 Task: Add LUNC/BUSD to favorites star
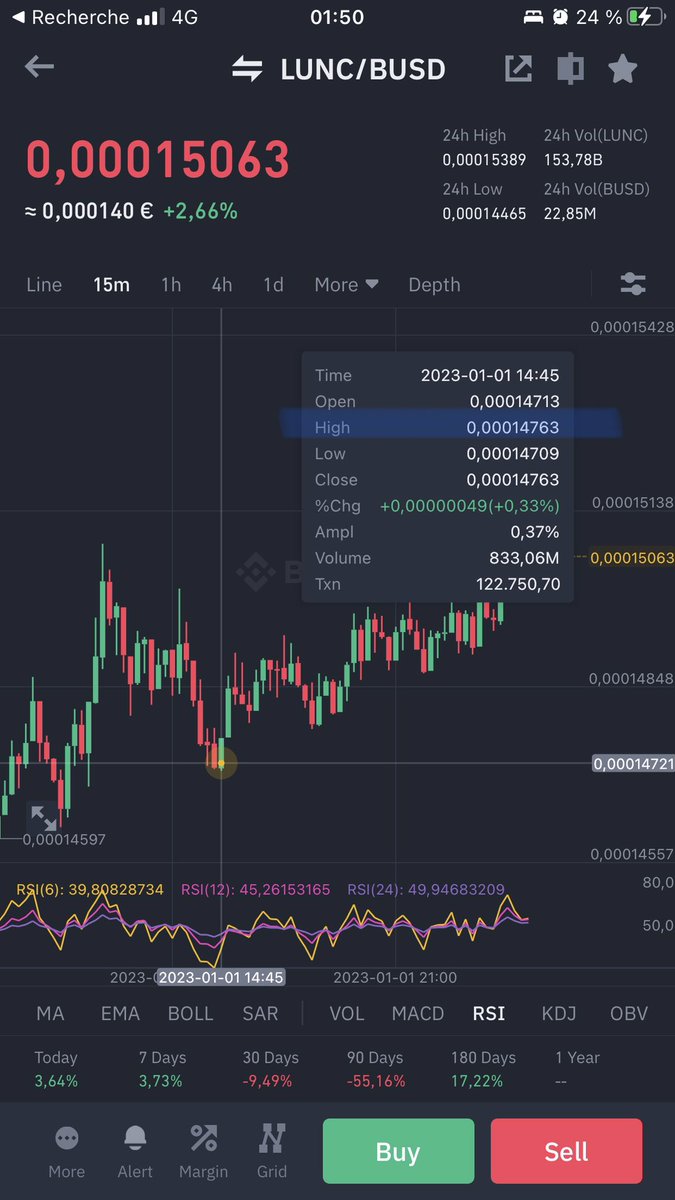pos(623,68)
